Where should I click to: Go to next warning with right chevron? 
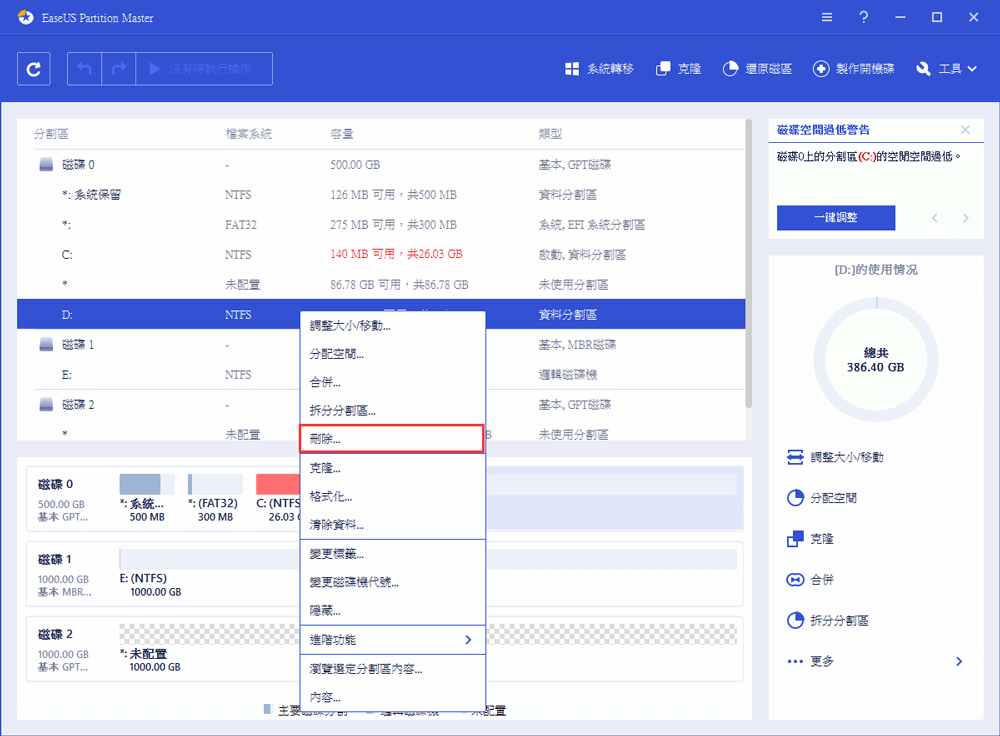click(x=966, y=218)
